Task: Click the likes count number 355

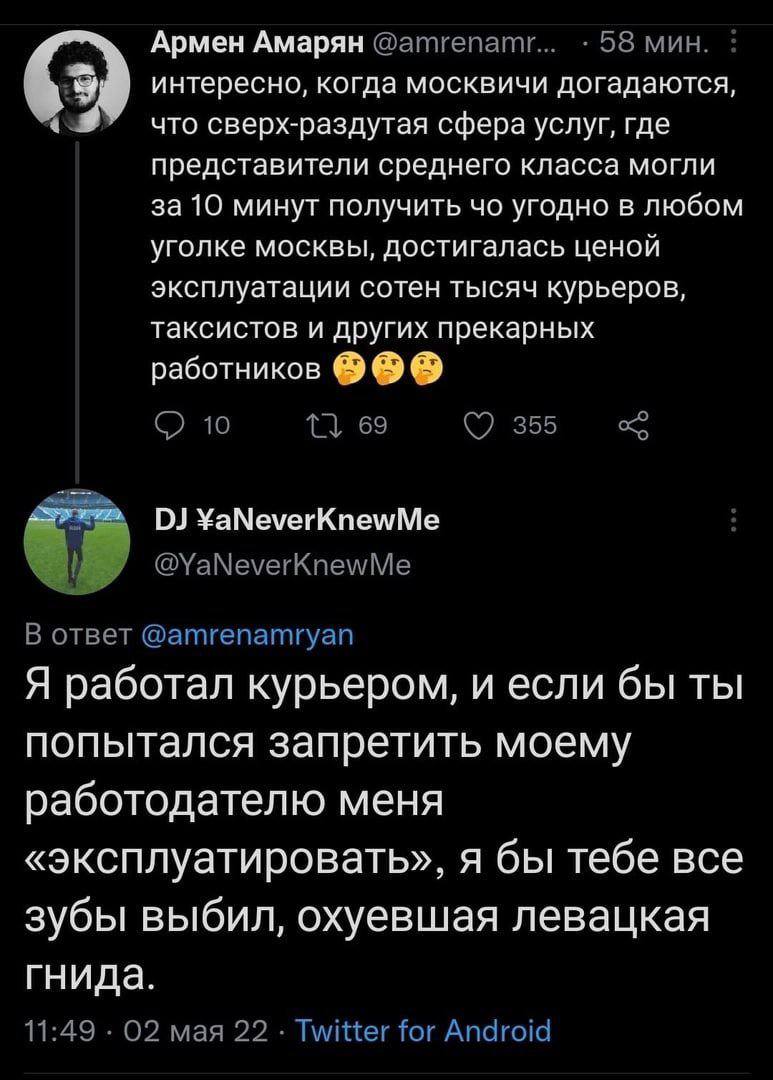Action: [x=535, y=426]
